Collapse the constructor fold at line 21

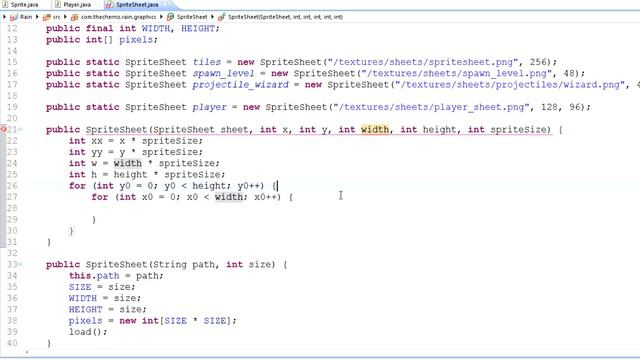20,129
